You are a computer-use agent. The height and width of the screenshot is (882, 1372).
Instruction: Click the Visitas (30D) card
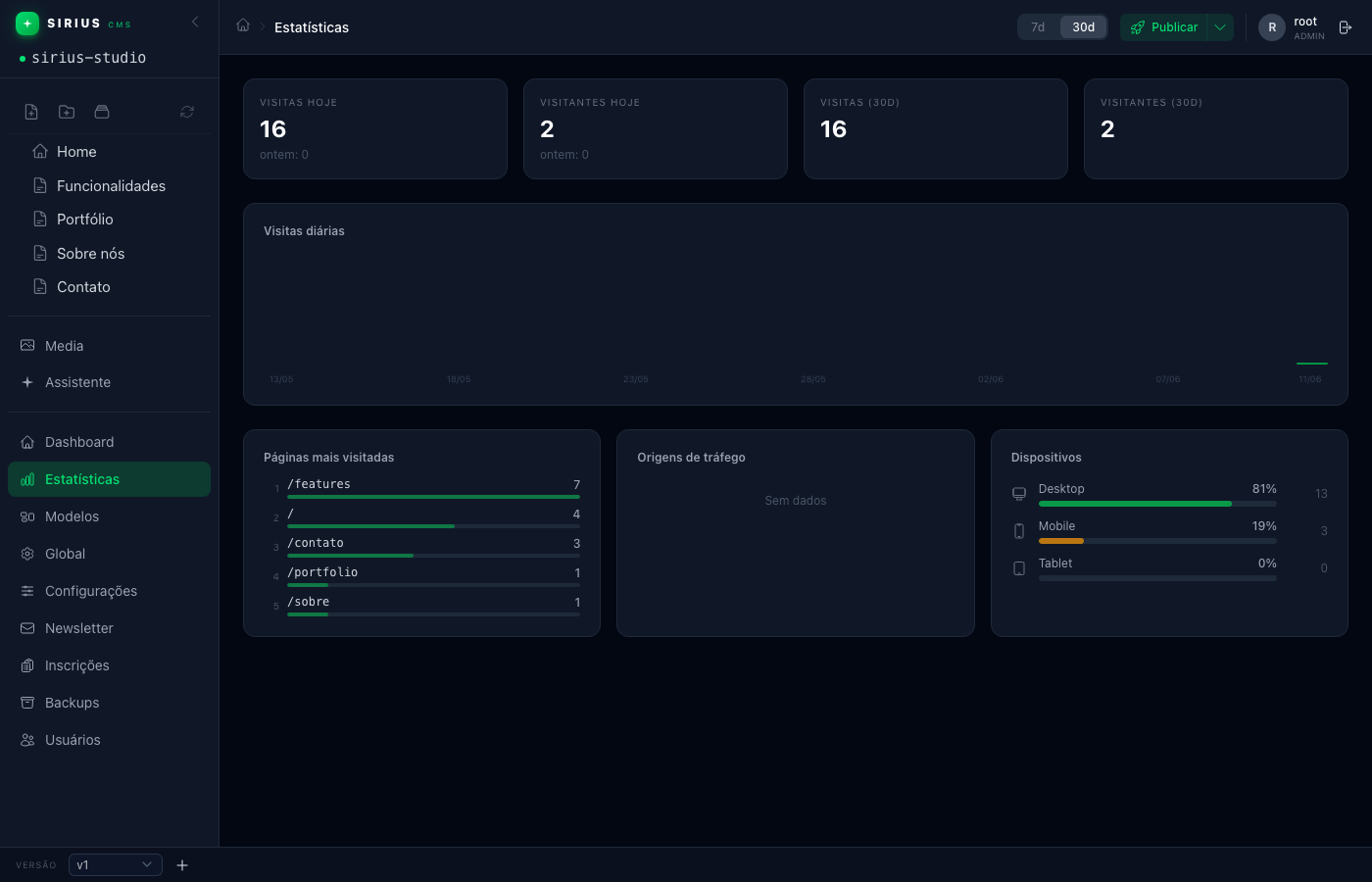936,129
